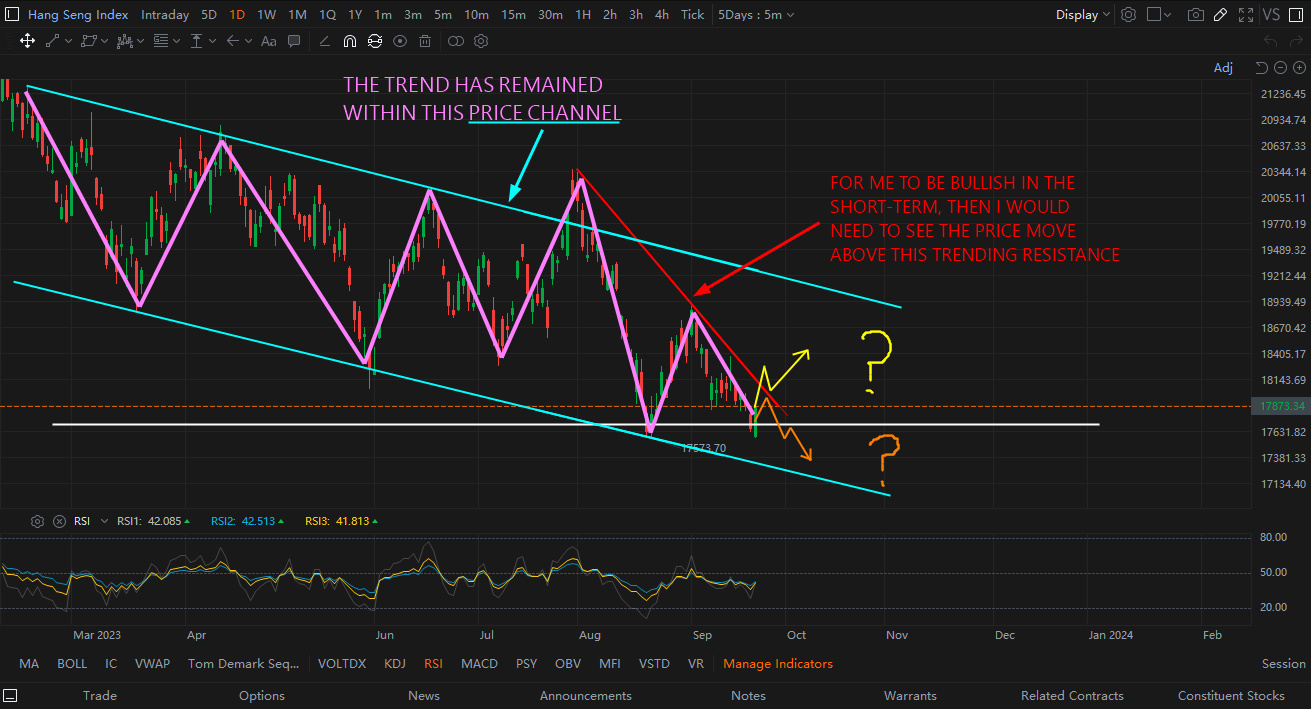Undo last drawing action
The height and width of the screenshot is (709, 1311).
1270,41
